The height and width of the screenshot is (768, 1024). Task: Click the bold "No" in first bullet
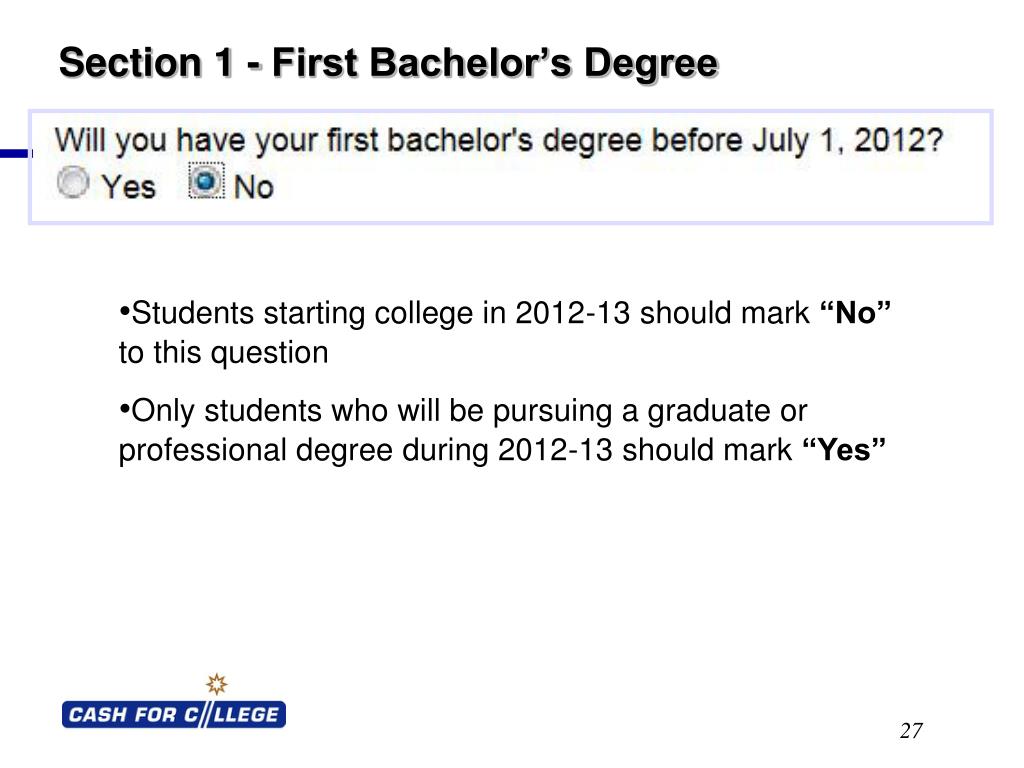coord(856,313)
